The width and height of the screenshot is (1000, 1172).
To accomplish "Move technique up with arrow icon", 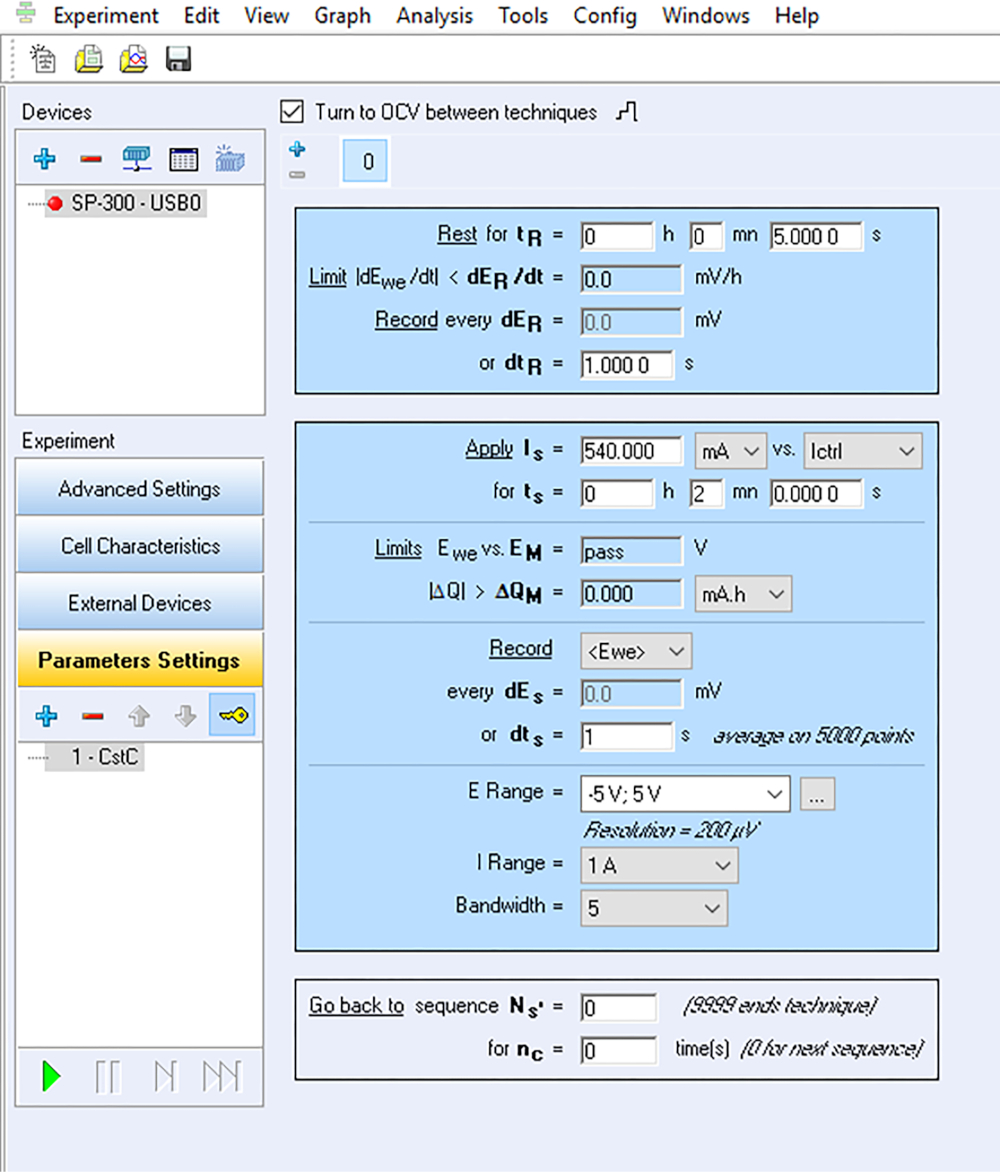I will coord(139,716).
